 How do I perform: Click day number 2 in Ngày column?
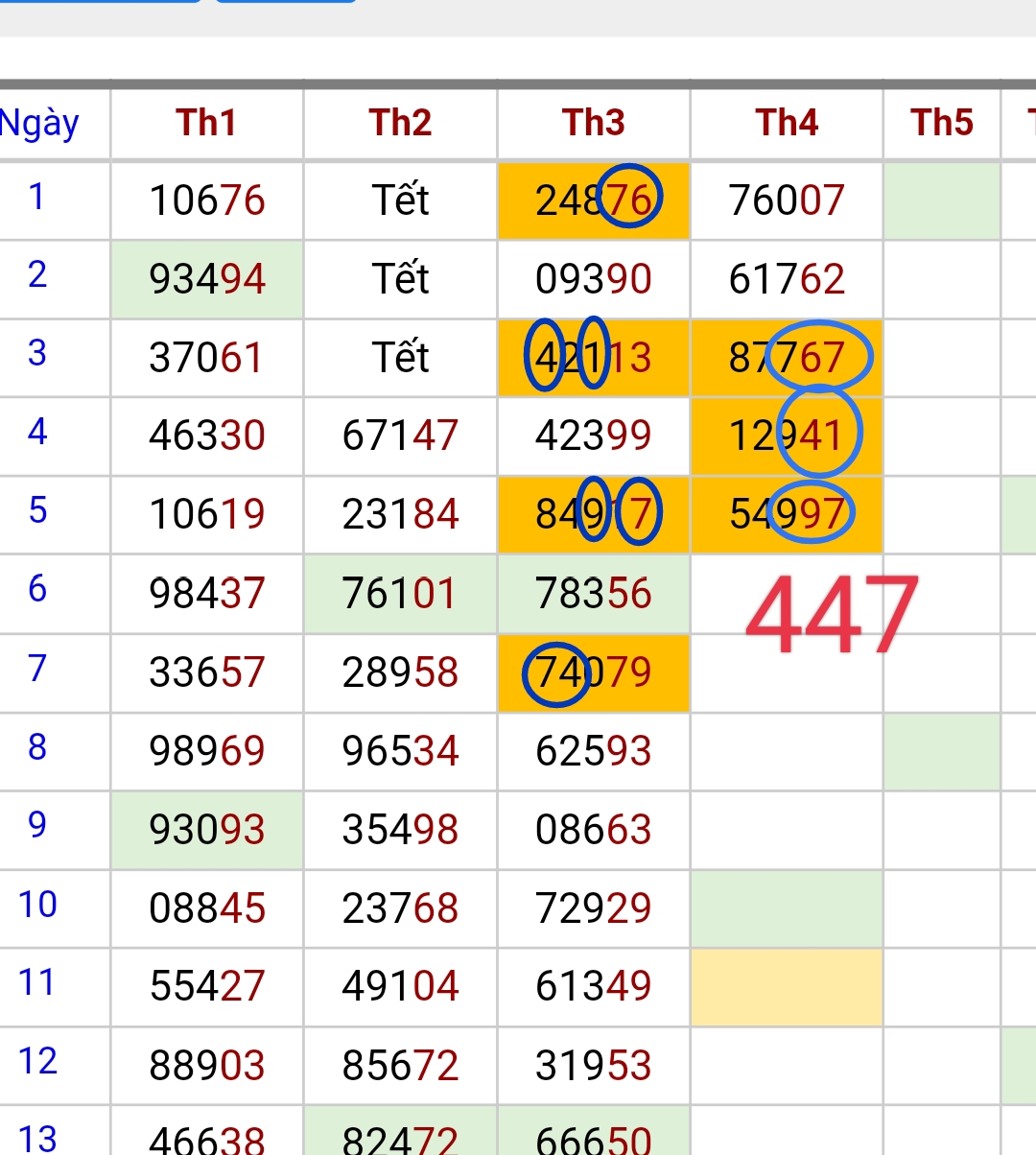(37, 275)
